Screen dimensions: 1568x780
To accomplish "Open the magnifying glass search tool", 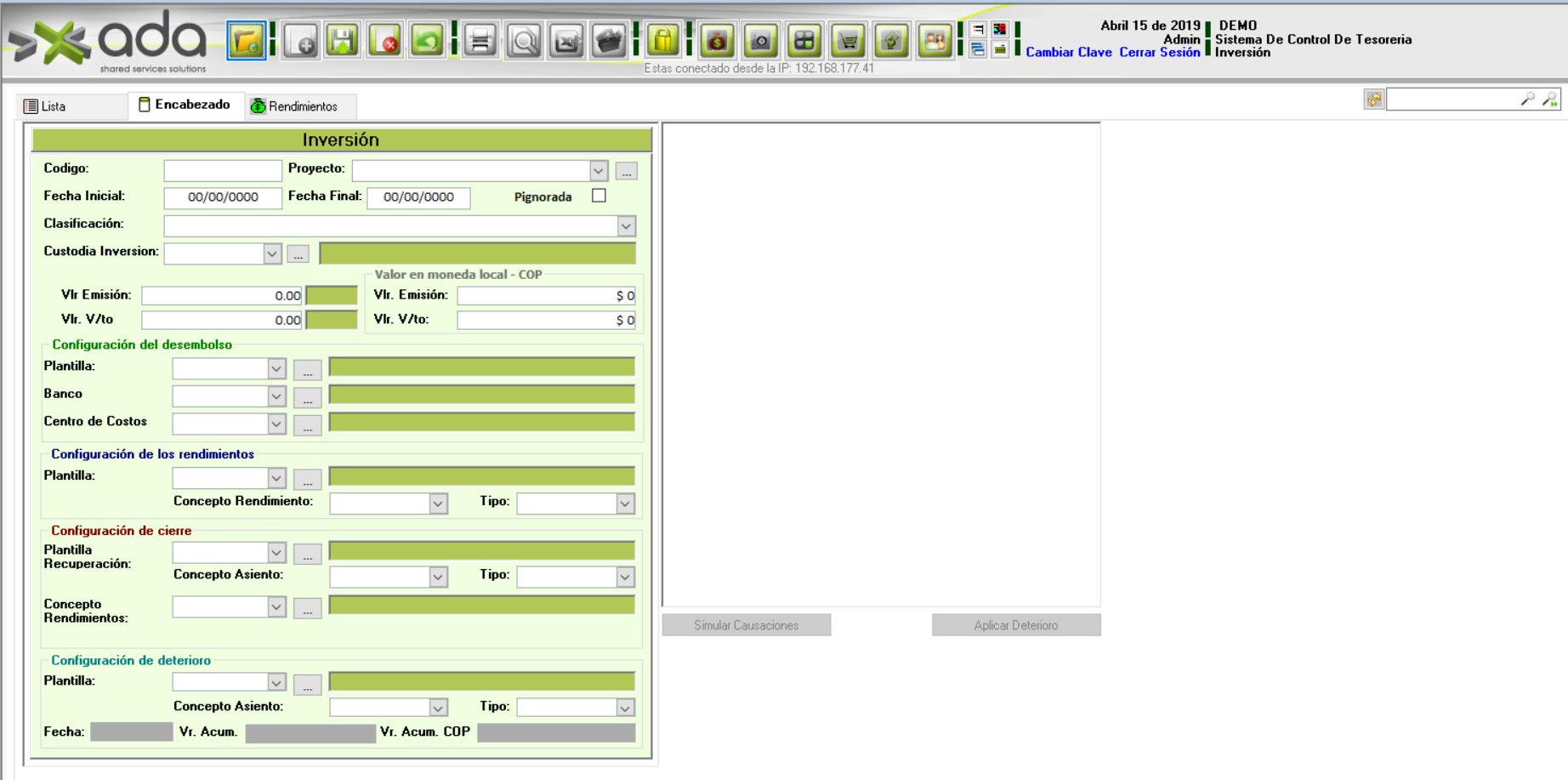I will click(524, 41).
